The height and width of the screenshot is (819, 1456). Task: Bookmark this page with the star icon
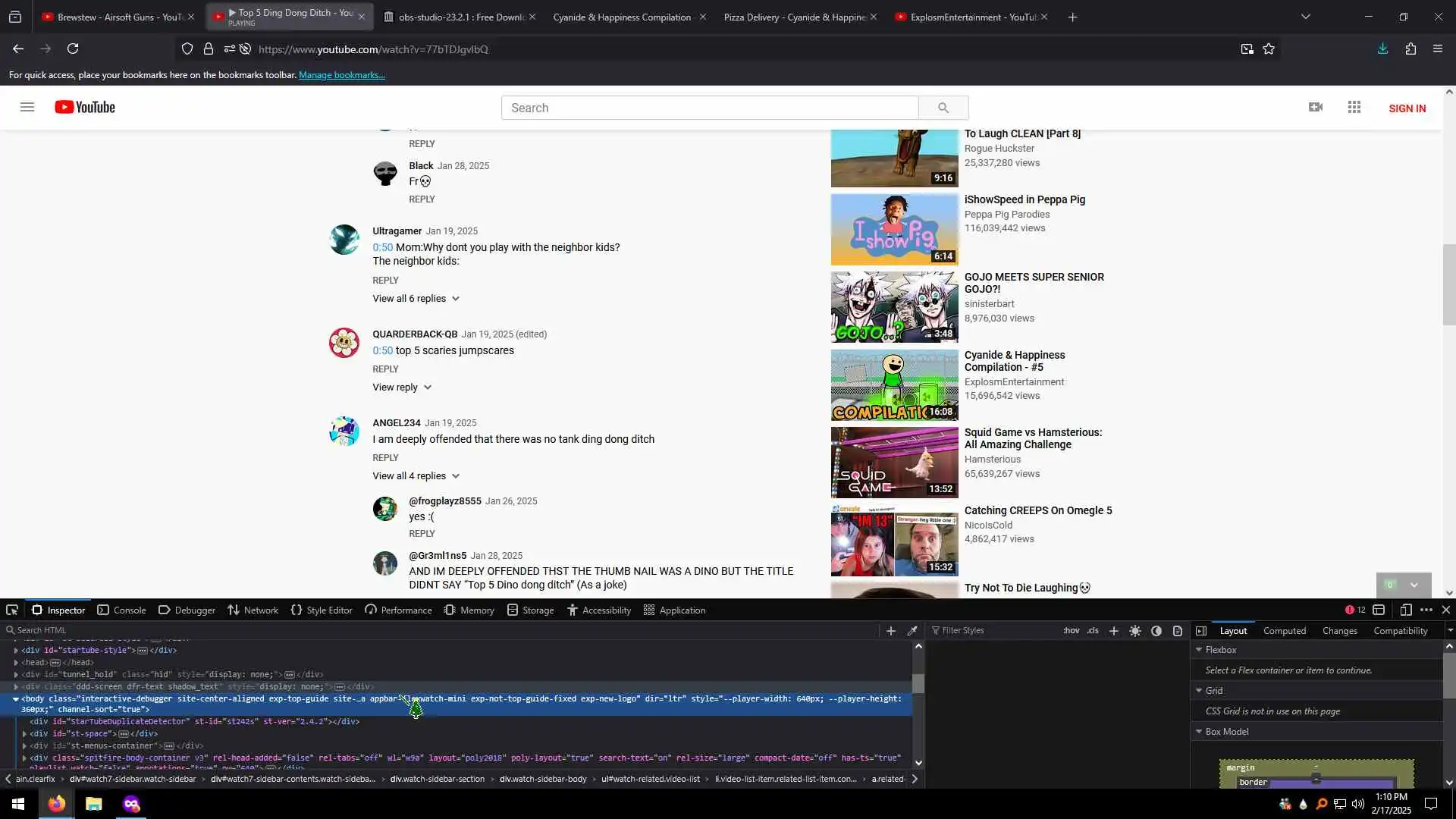pos(1269,49)
